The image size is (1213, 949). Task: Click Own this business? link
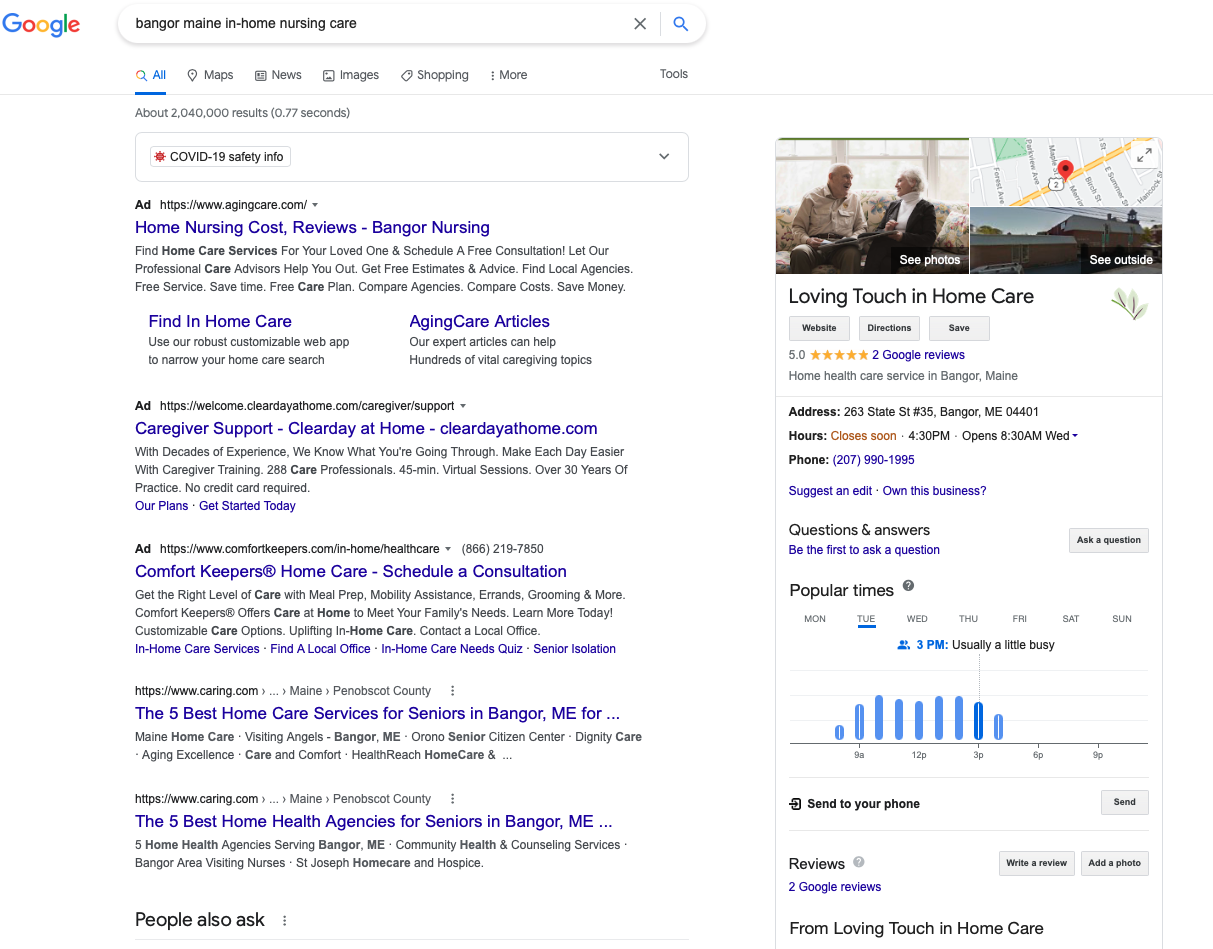pos(934,491)
